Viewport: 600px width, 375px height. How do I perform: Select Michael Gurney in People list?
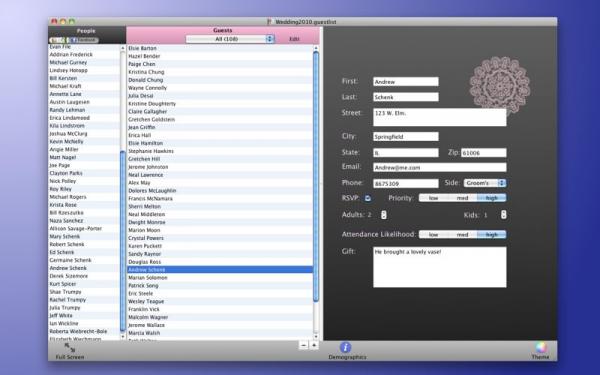click(x=84, y=62)
